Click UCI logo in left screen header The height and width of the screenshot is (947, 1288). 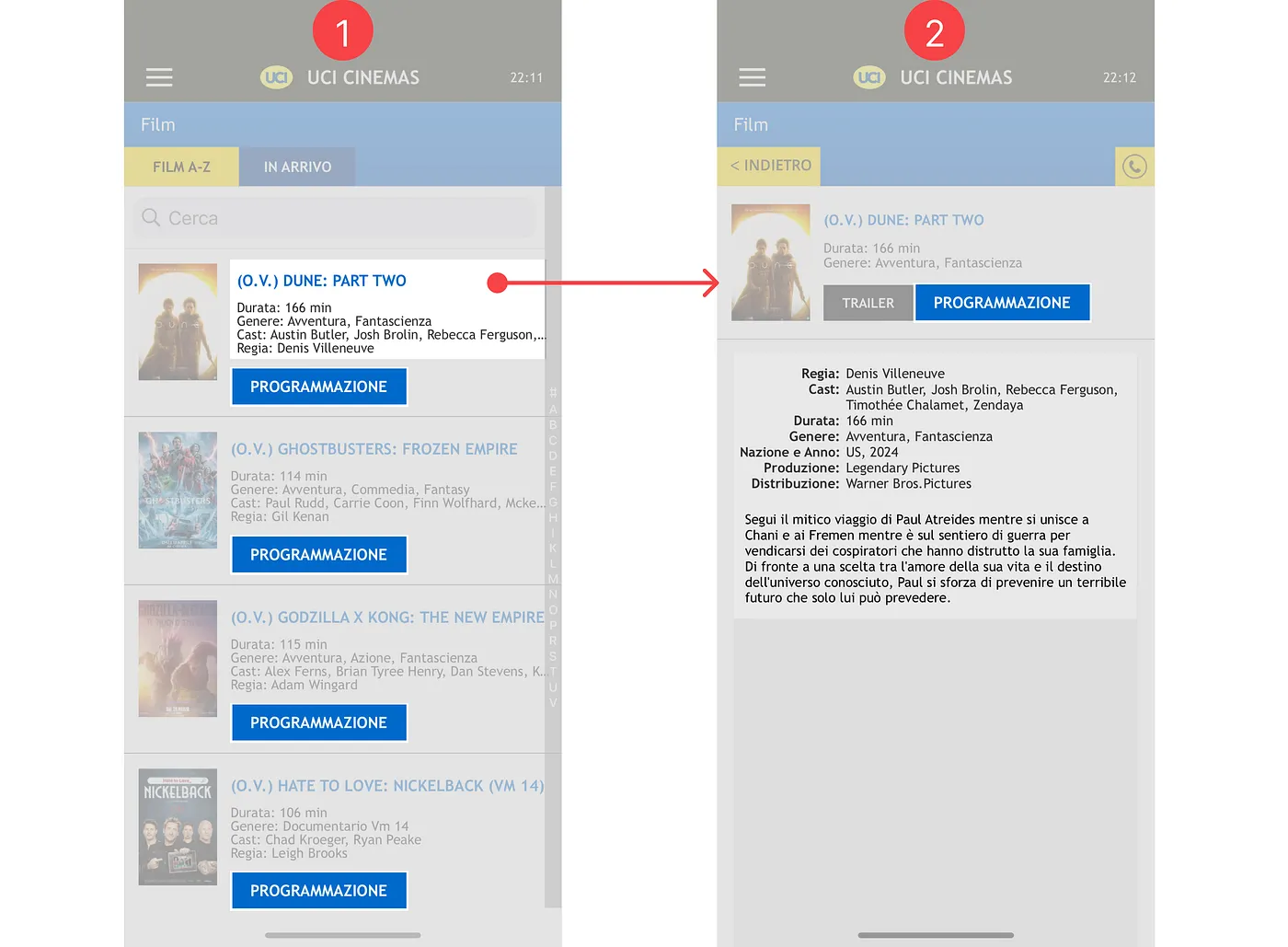277,77
